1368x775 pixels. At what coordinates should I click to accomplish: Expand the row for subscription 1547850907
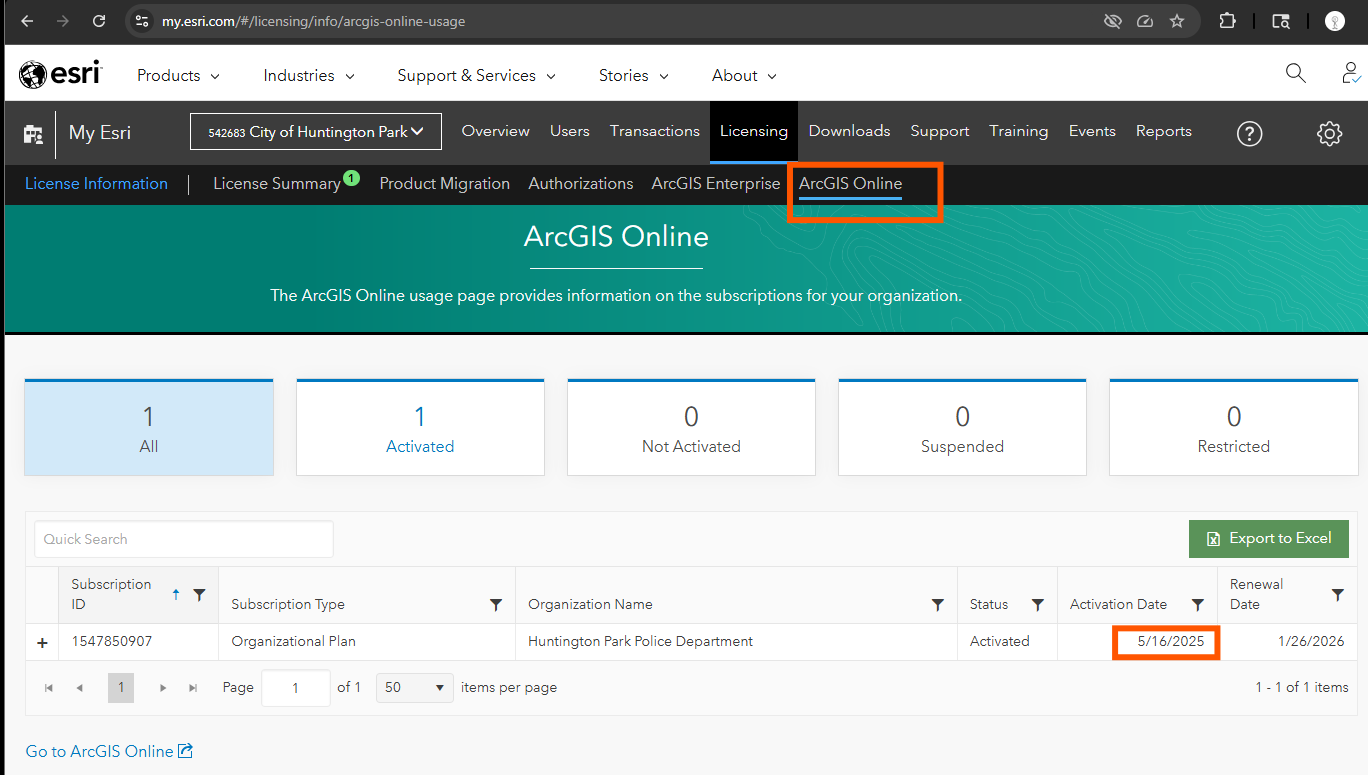[x=42, y=643]
